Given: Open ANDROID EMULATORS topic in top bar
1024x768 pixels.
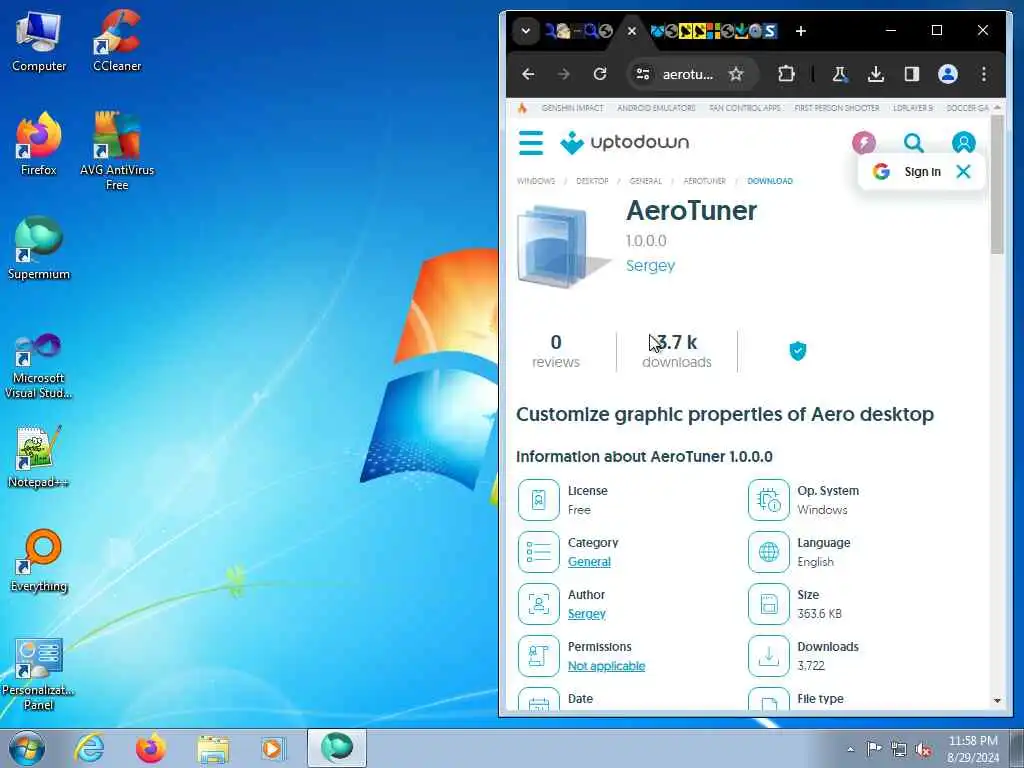Looking at the screenshot, I should click(x=656, y=108).
